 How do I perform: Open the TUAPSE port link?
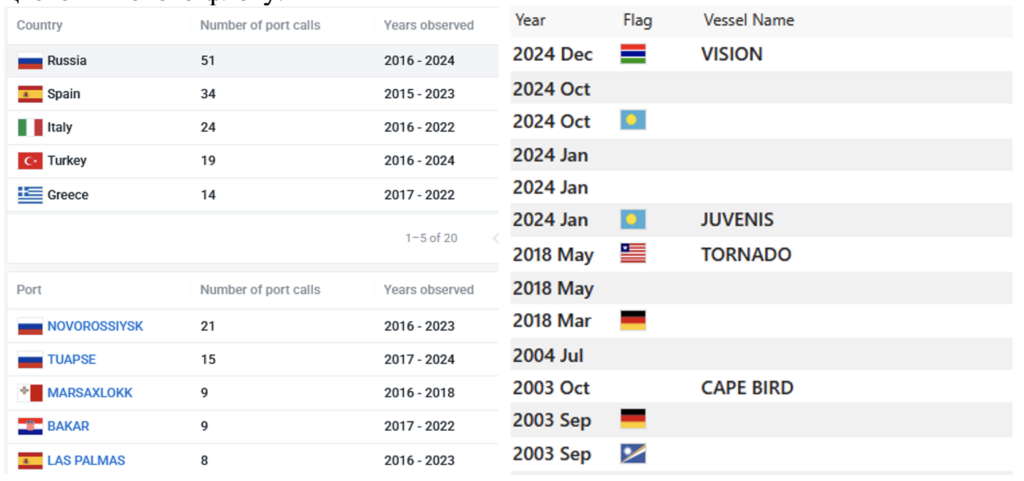point(71,359)
